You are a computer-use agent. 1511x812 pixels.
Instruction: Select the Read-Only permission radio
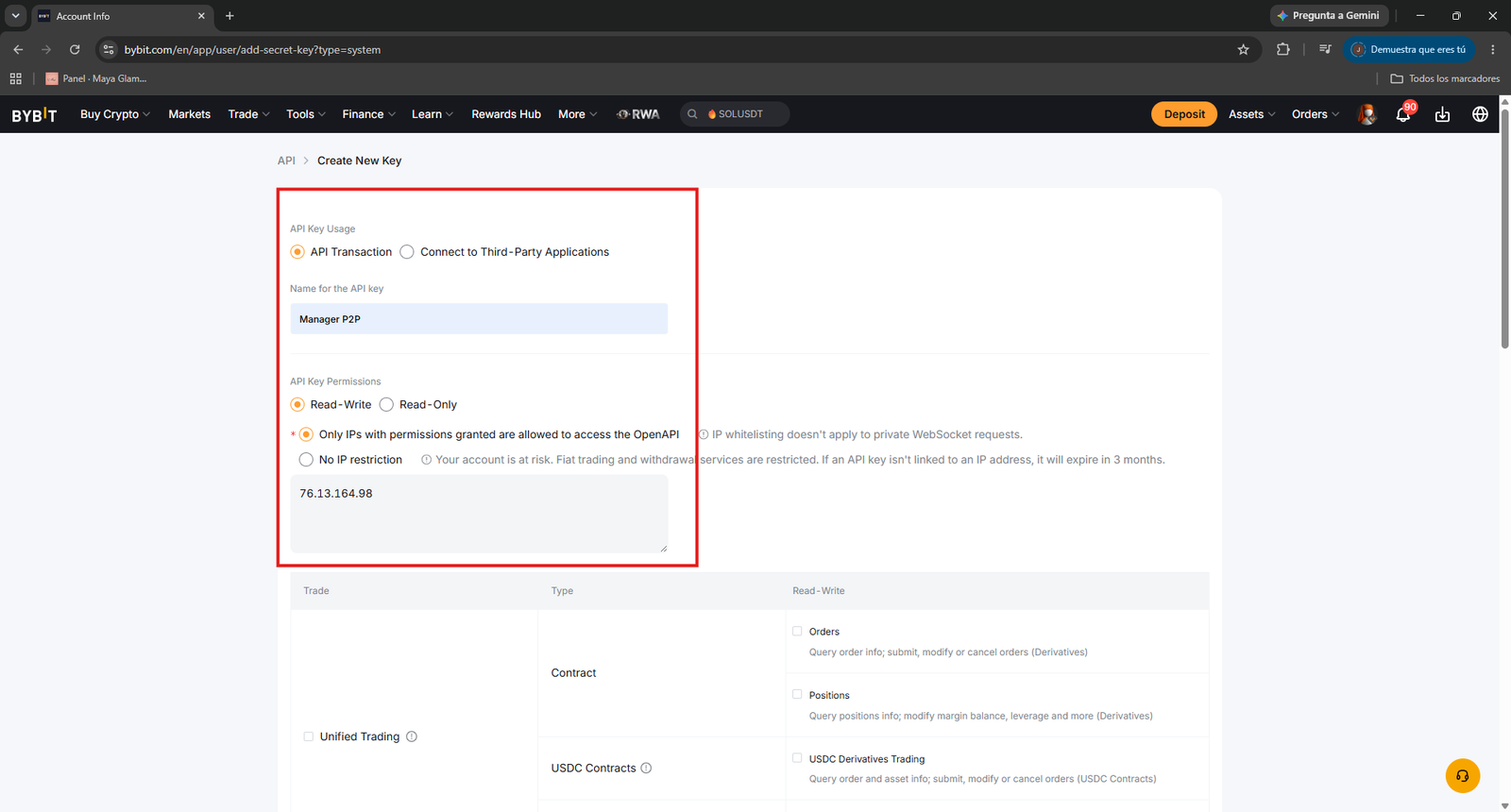tap(386, 404)
